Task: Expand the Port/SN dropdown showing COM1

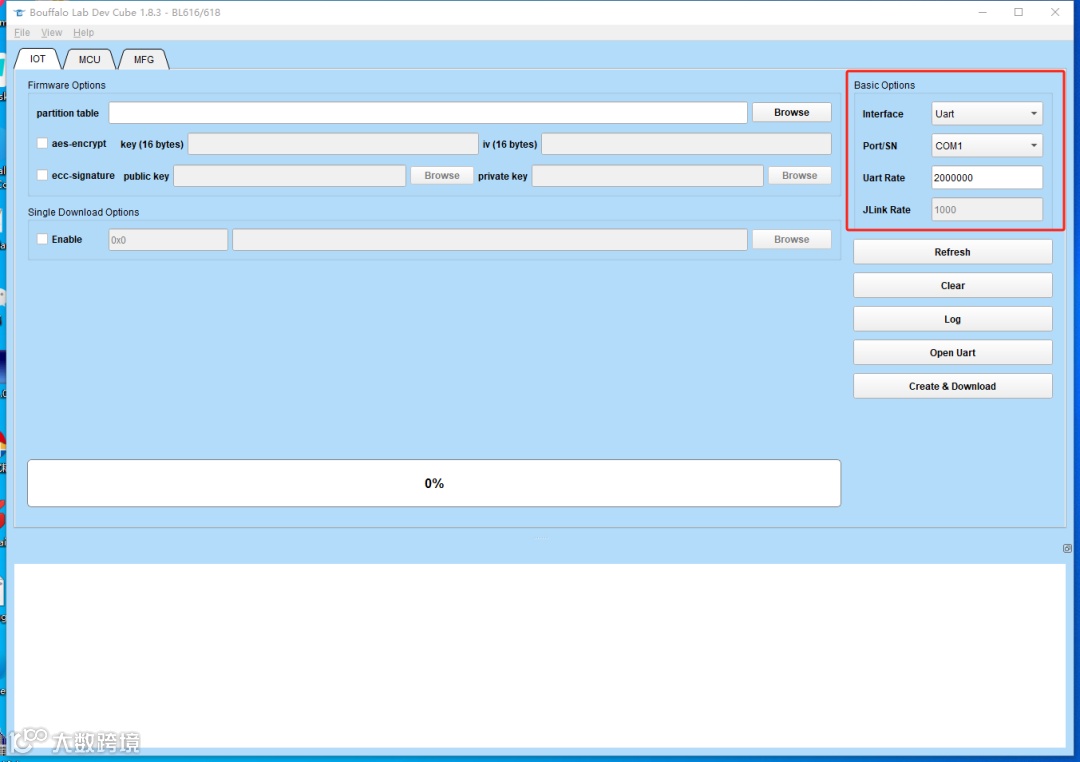Action: (986, 145)
